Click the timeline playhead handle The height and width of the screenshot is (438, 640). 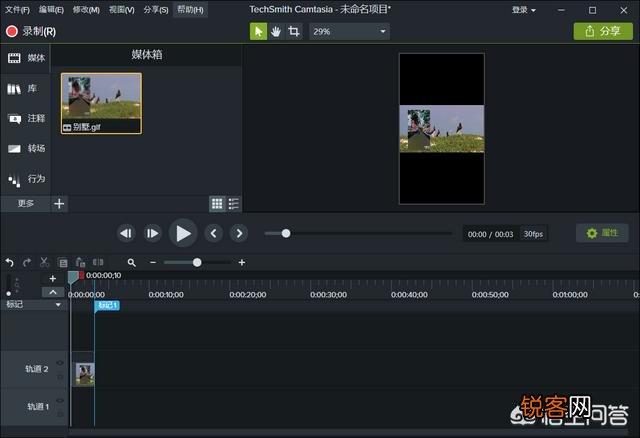click(x=73, y=278)
